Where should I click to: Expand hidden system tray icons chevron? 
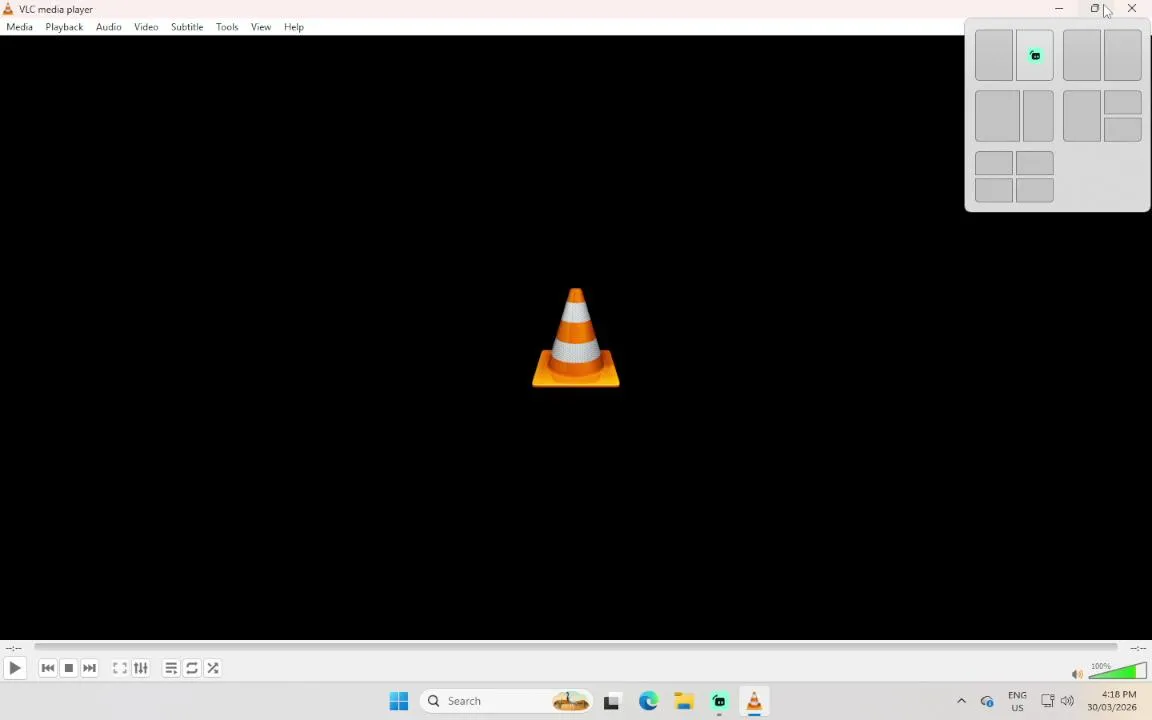click(x=961, y=701)
